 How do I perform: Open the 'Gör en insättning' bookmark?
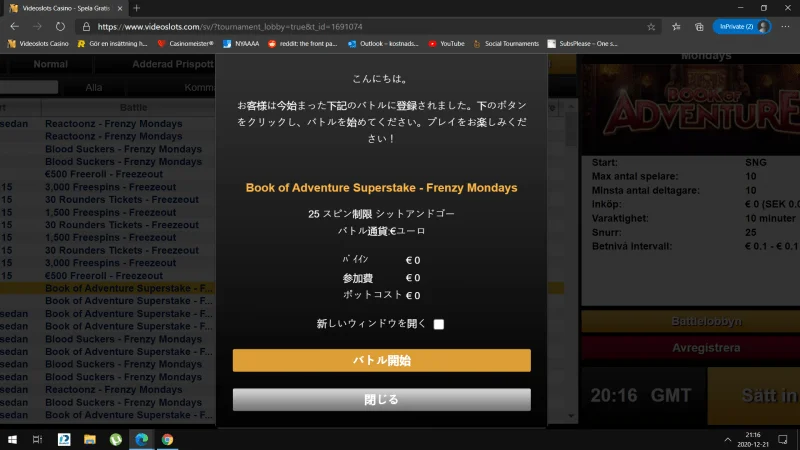click(112, 44)
